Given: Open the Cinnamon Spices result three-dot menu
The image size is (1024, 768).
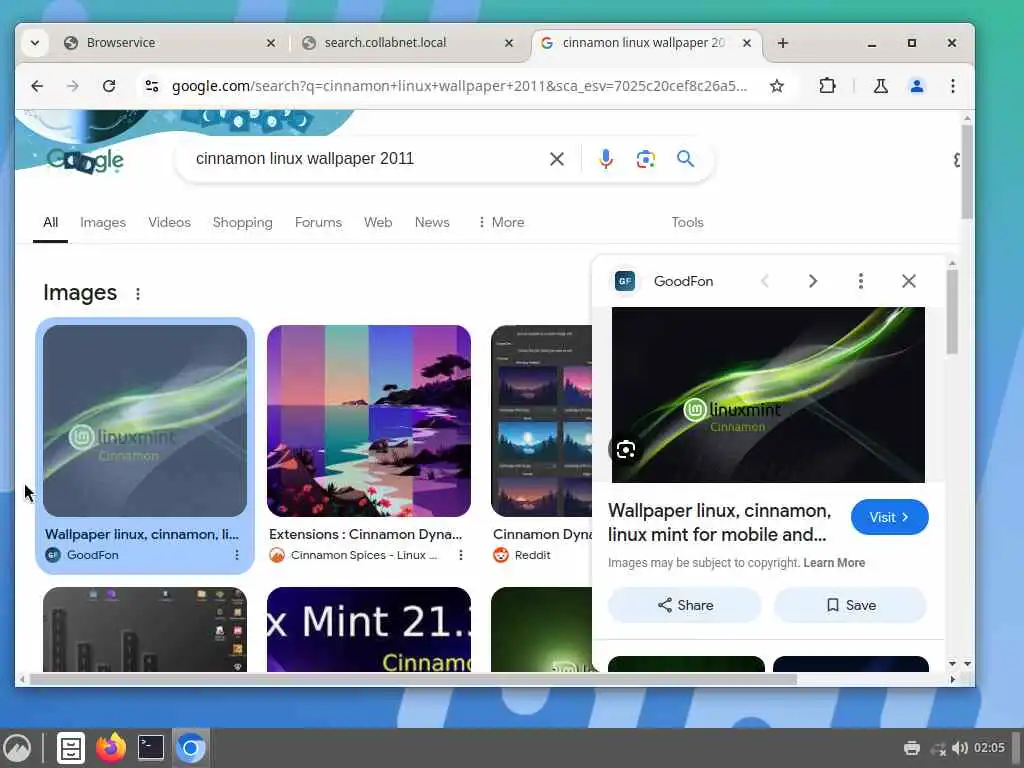Looking at the screenshot, I should point(460,554).
